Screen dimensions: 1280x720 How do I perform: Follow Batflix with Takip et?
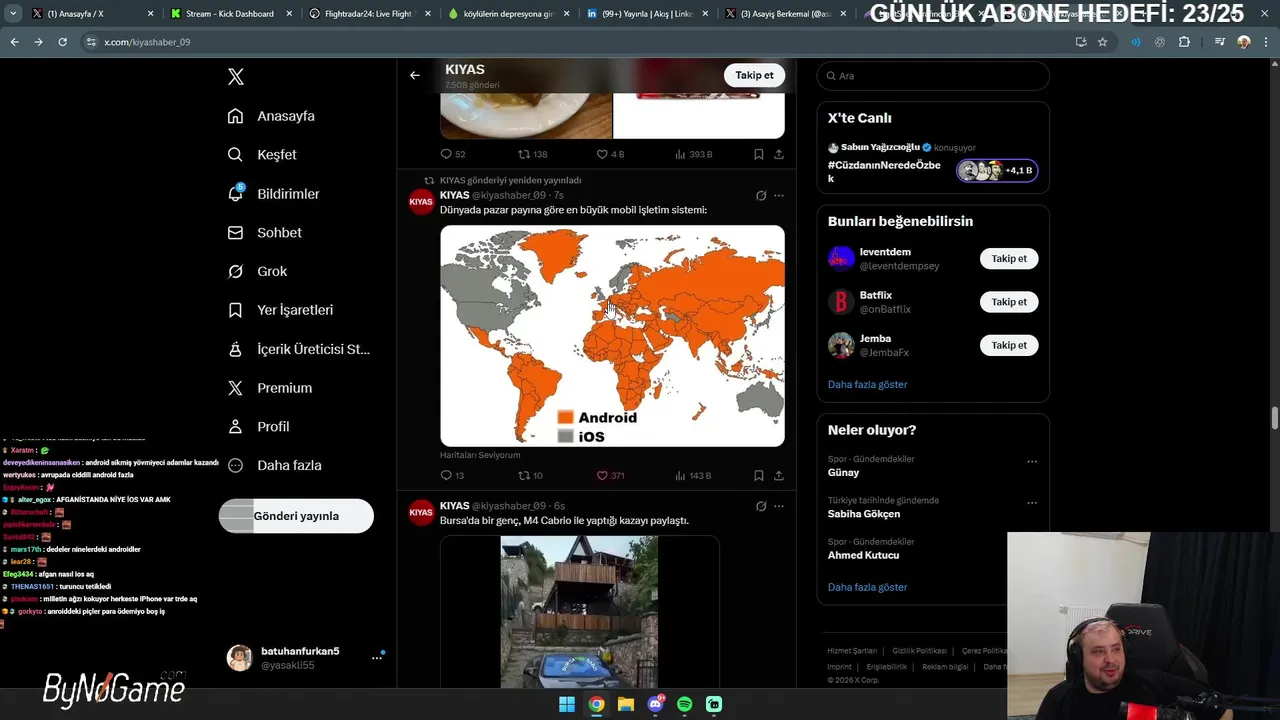[1009, 302]
